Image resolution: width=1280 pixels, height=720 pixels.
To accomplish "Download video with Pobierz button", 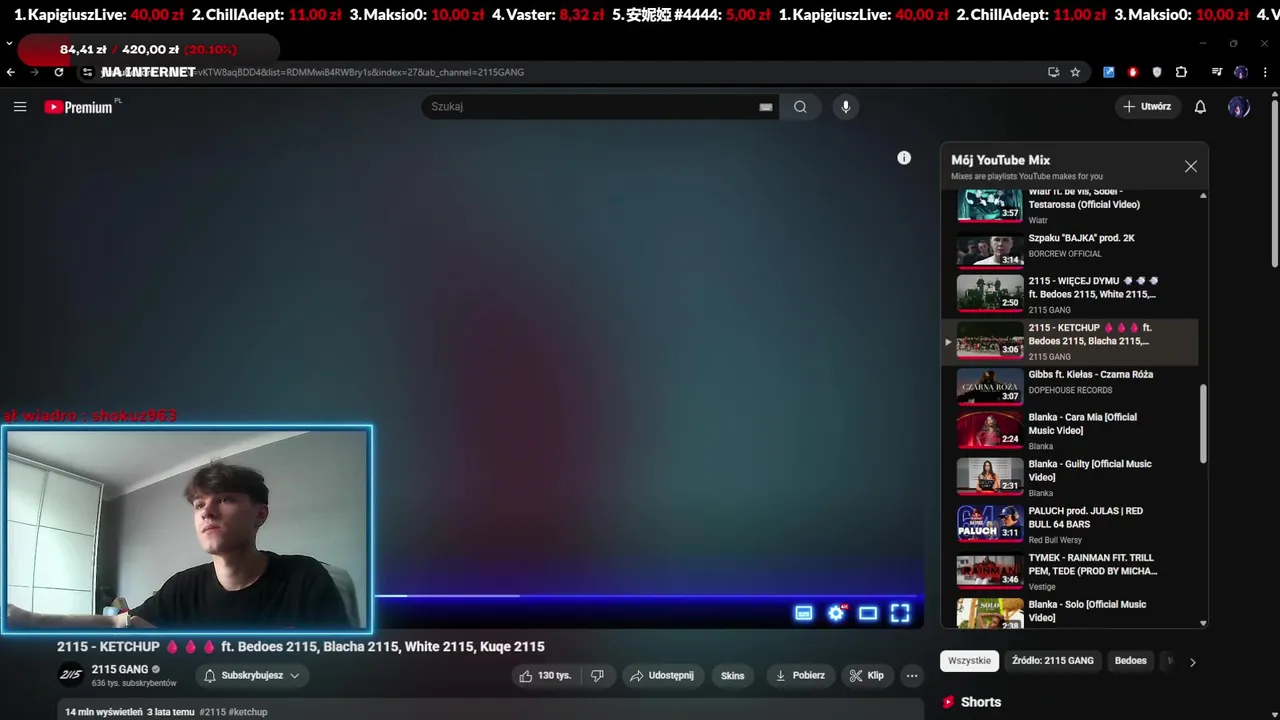I will (x=800, y=676).
